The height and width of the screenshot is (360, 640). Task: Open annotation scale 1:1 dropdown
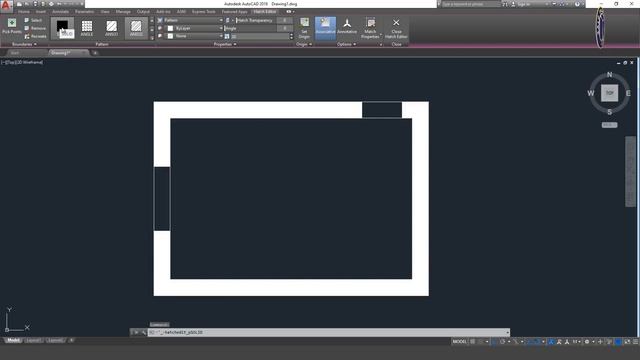pyautogui.click(x=576, y=342)
